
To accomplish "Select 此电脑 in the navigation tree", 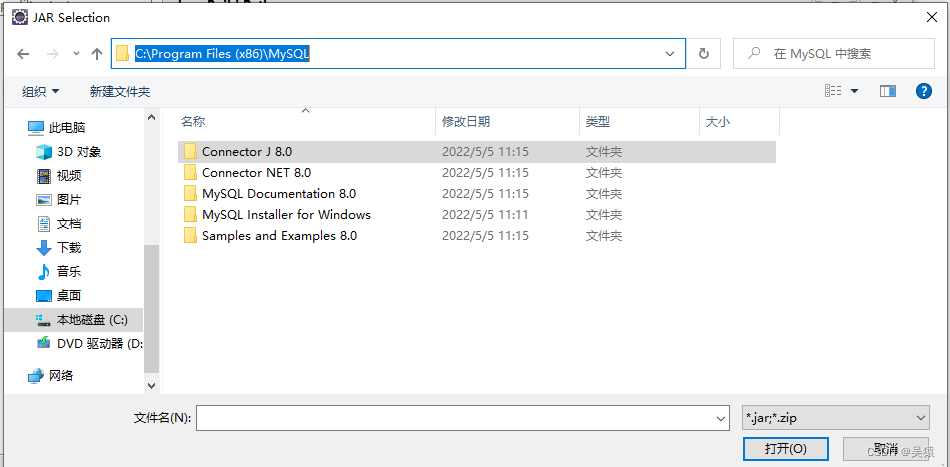I will (x=56, y=128).
